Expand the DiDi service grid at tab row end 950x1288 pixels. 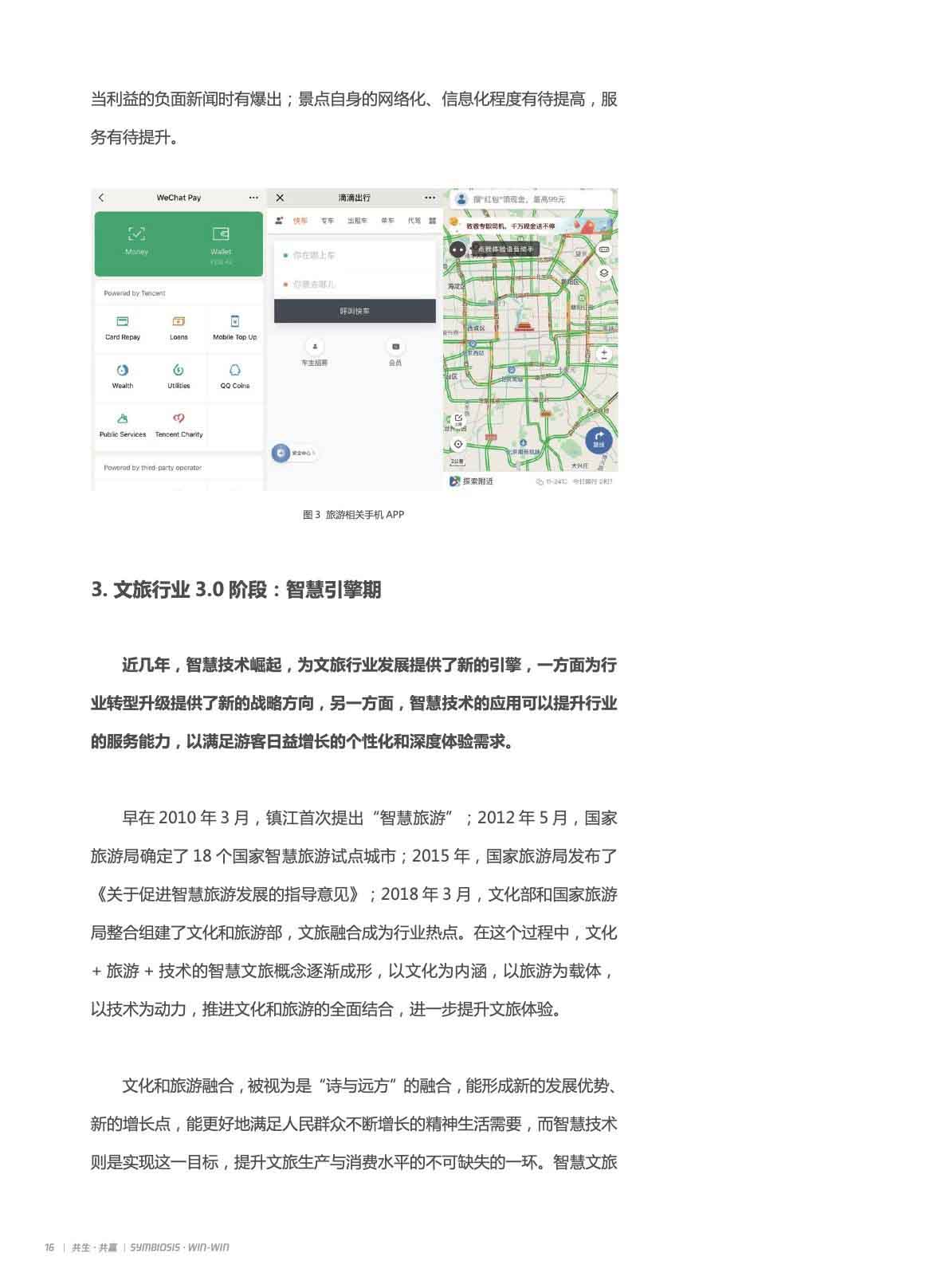pyautogui.click(x=433, y=221)
